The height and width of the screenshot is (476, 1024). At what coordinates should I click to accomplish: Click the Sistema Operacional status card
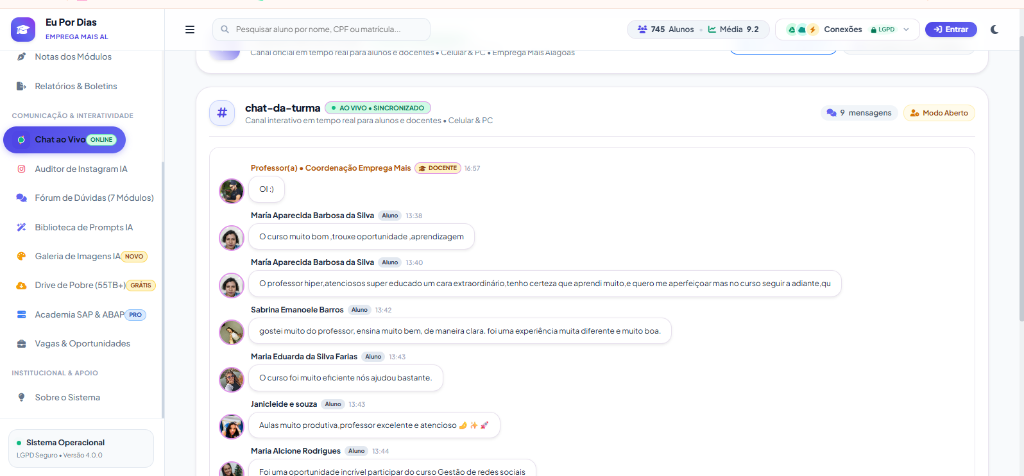click(81, 448)
